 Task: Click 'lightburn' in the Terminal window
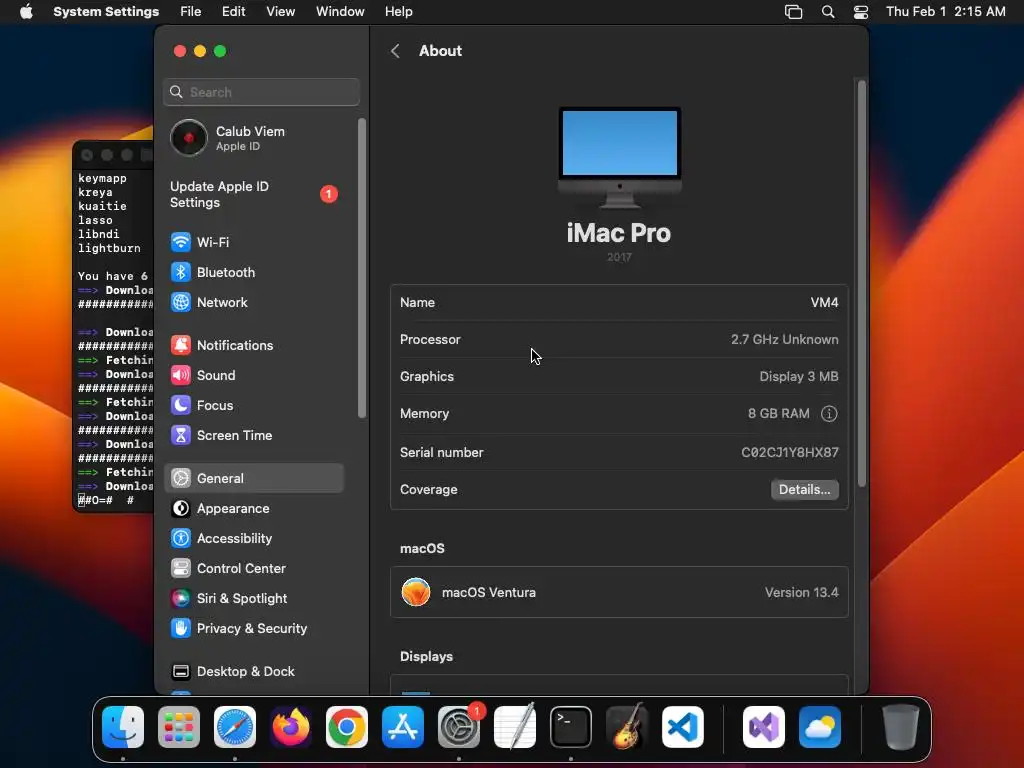(x=109, y=248)
